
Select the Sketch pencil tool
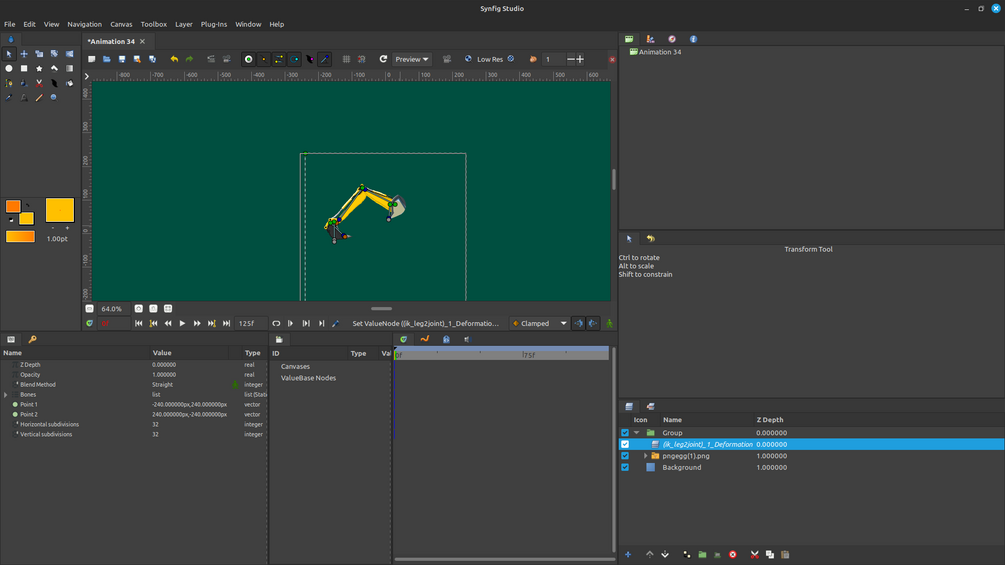tap(39, 98)
